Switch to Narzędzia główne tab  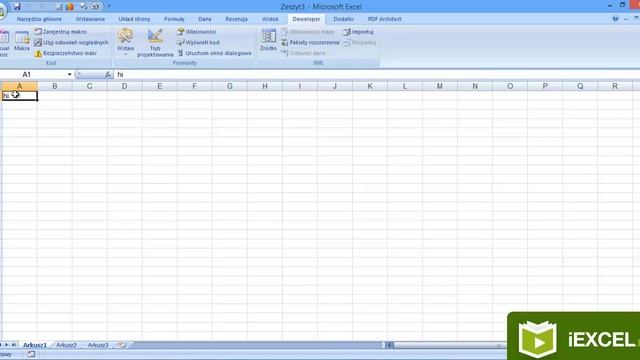pyautogui.click(x=39, y=19)
